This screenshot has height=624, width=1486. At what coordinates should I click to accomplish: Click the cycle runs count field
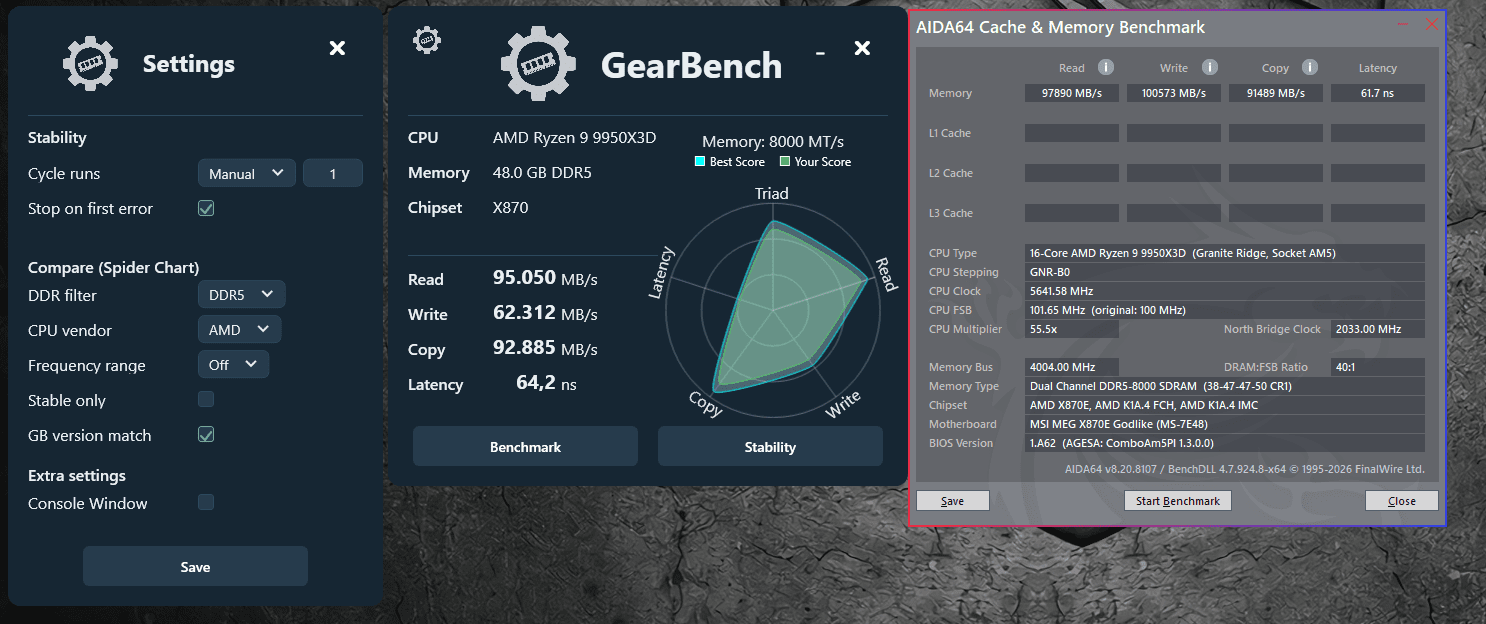tap(333, 173)
